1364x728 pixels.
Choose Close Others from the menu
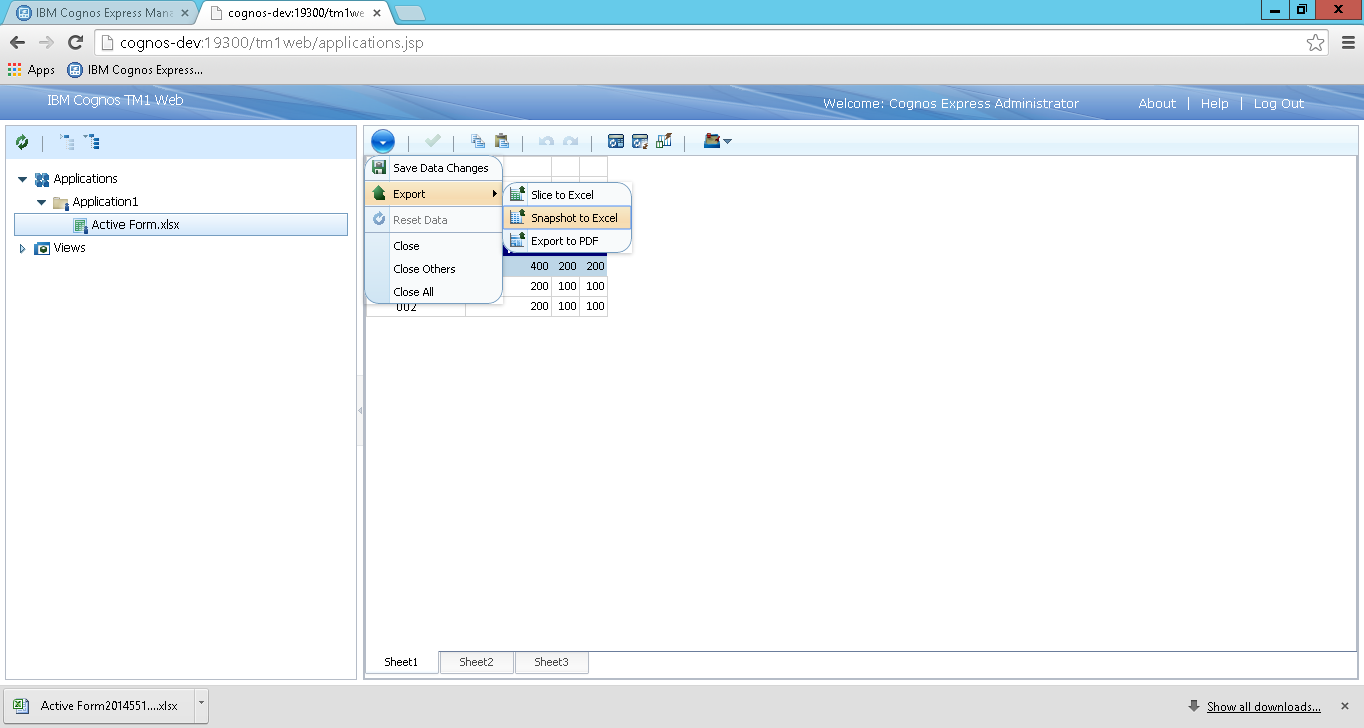(433, 269)
